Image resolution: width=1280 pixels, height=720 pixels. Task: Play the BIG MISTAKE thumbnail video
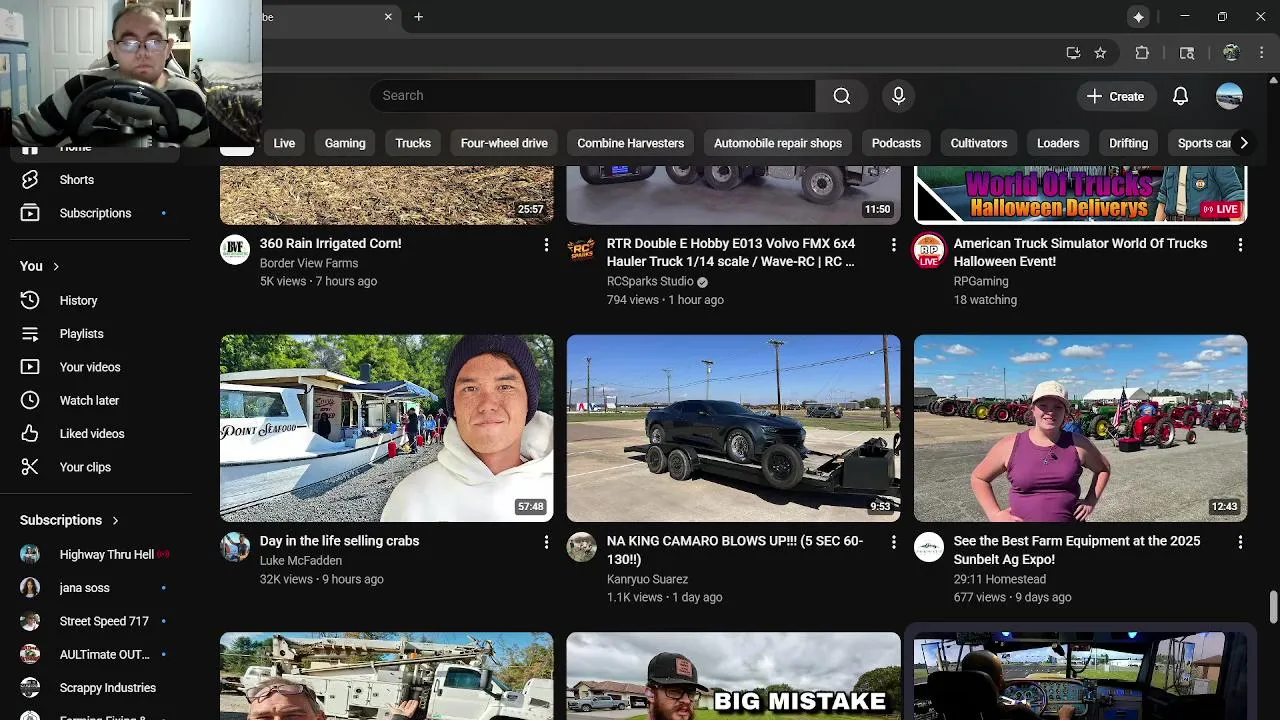[733, 676]
